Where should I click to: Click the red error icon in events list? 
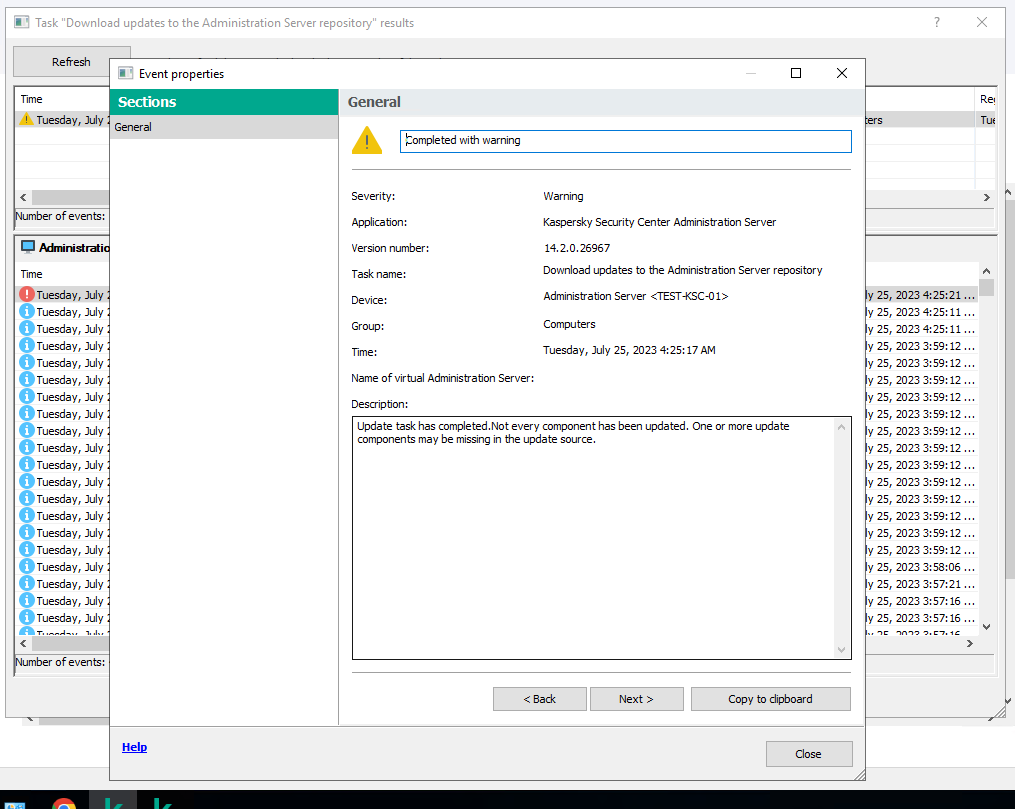point(27,294)
